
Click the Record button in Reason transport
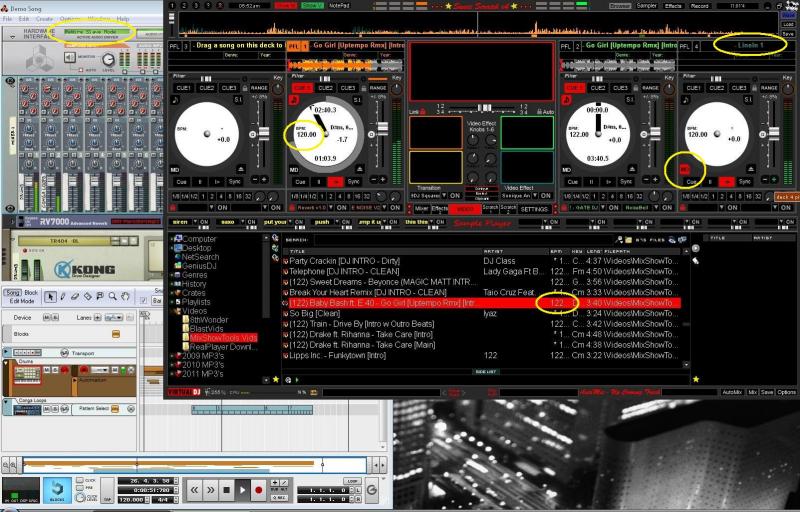pyautogui.click(x=257, y=490)
